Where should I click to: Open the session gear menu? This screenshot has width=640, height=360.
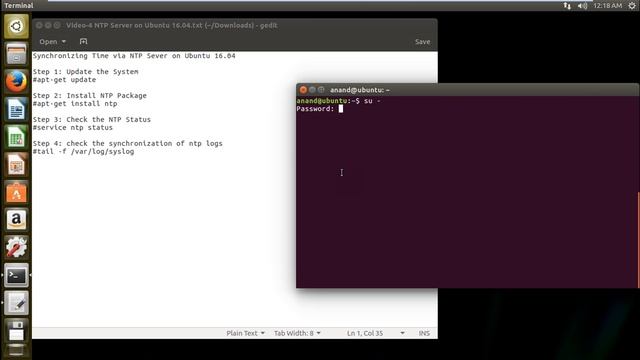click(632, 6)
